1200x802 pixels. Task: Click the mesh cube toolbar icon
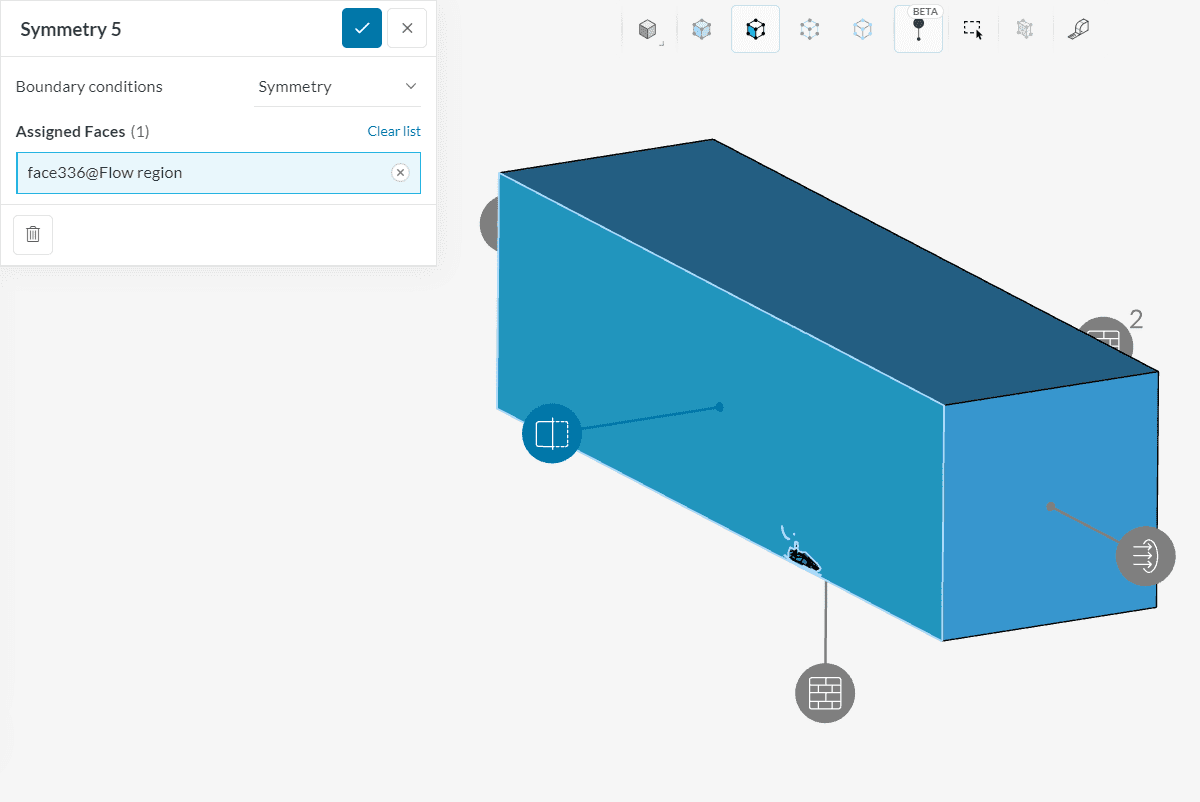click(1025, 30)
